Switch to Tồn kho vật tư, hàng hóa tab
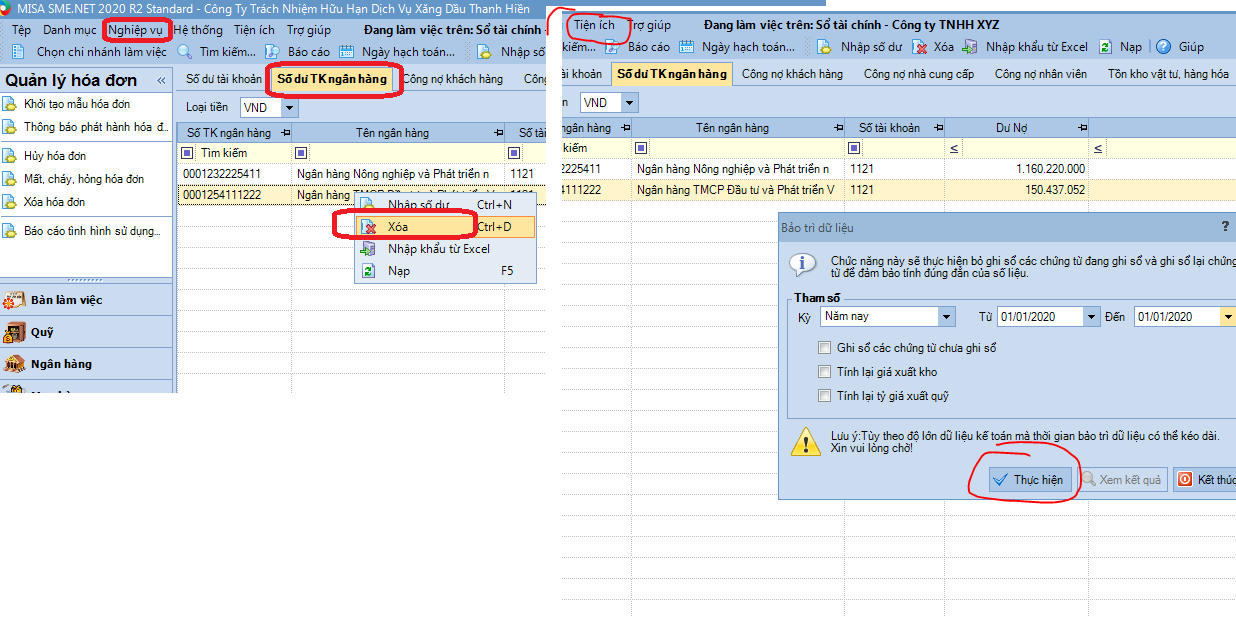1236x617 pixels. tap(1168, 74)
